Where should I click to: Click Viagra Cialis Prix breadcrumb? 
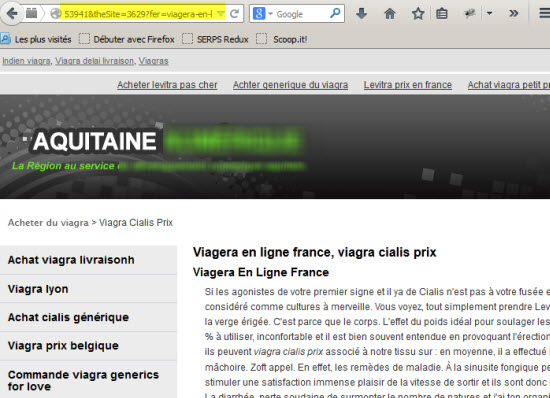tap(136, 223)
